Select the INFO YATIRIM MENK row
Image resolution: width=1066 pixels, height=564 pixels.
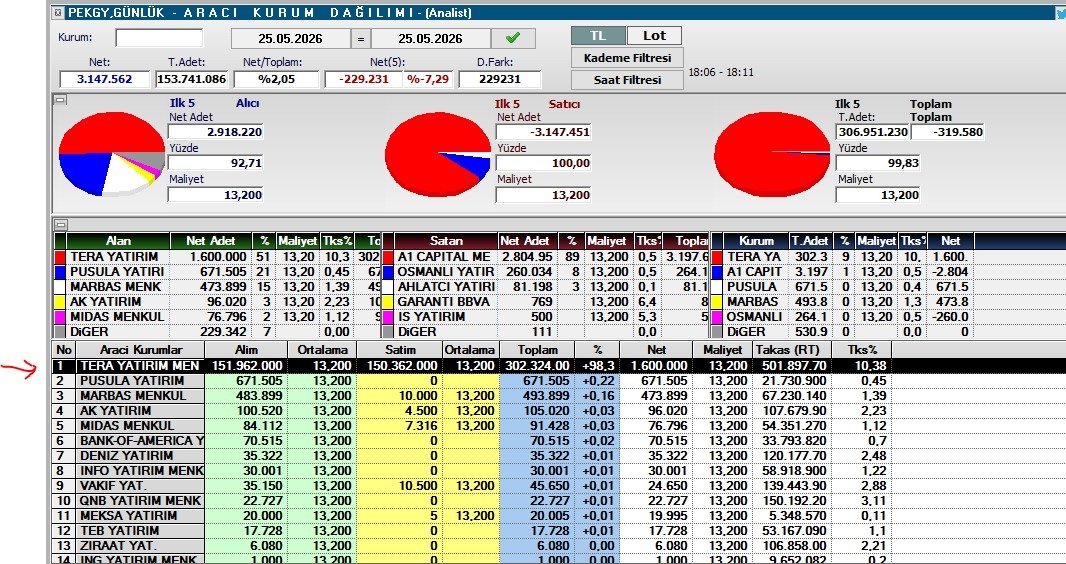coord(472,470)
